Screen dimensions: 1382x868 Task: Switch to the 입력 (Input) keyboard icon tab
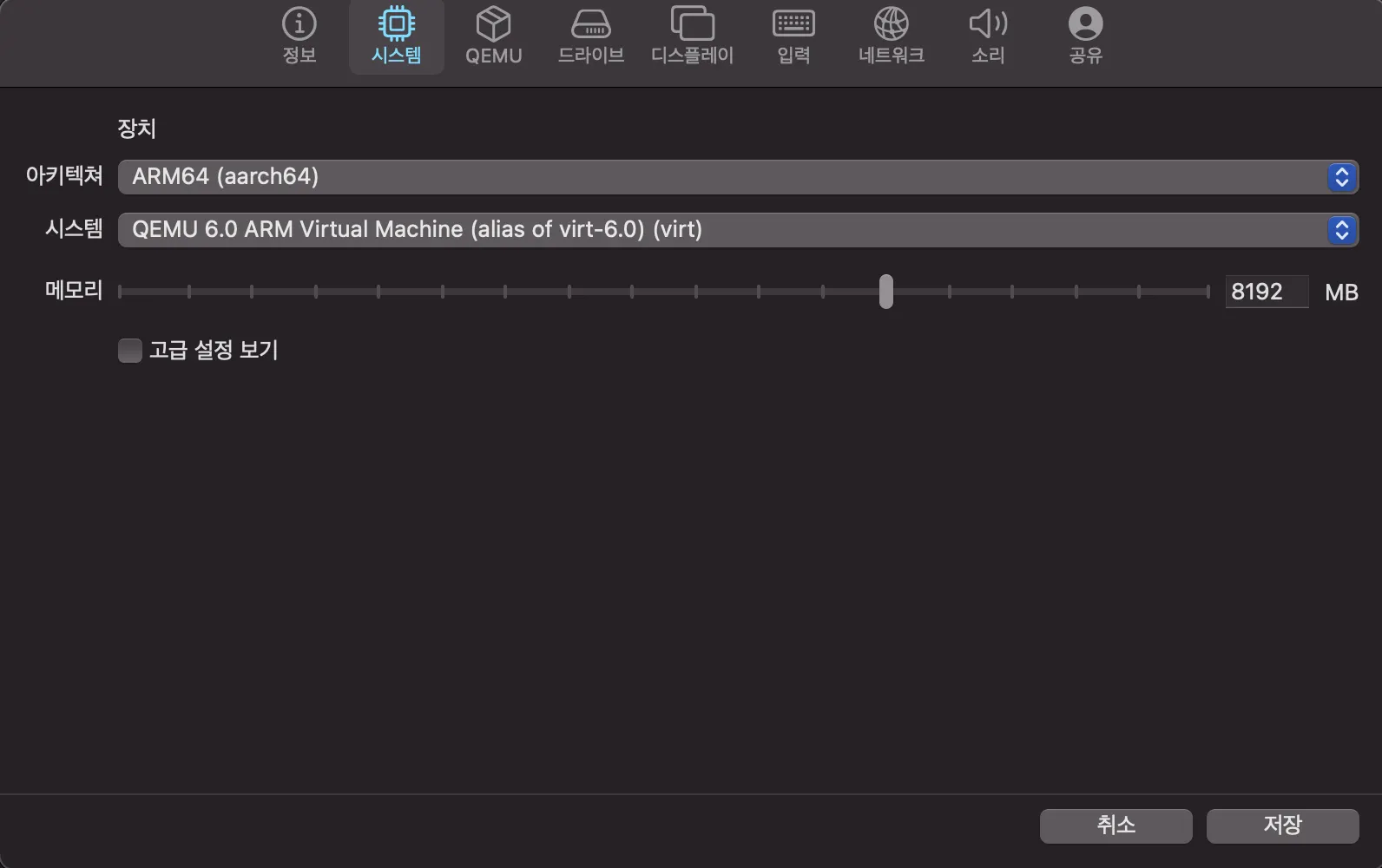coord(793,24)
